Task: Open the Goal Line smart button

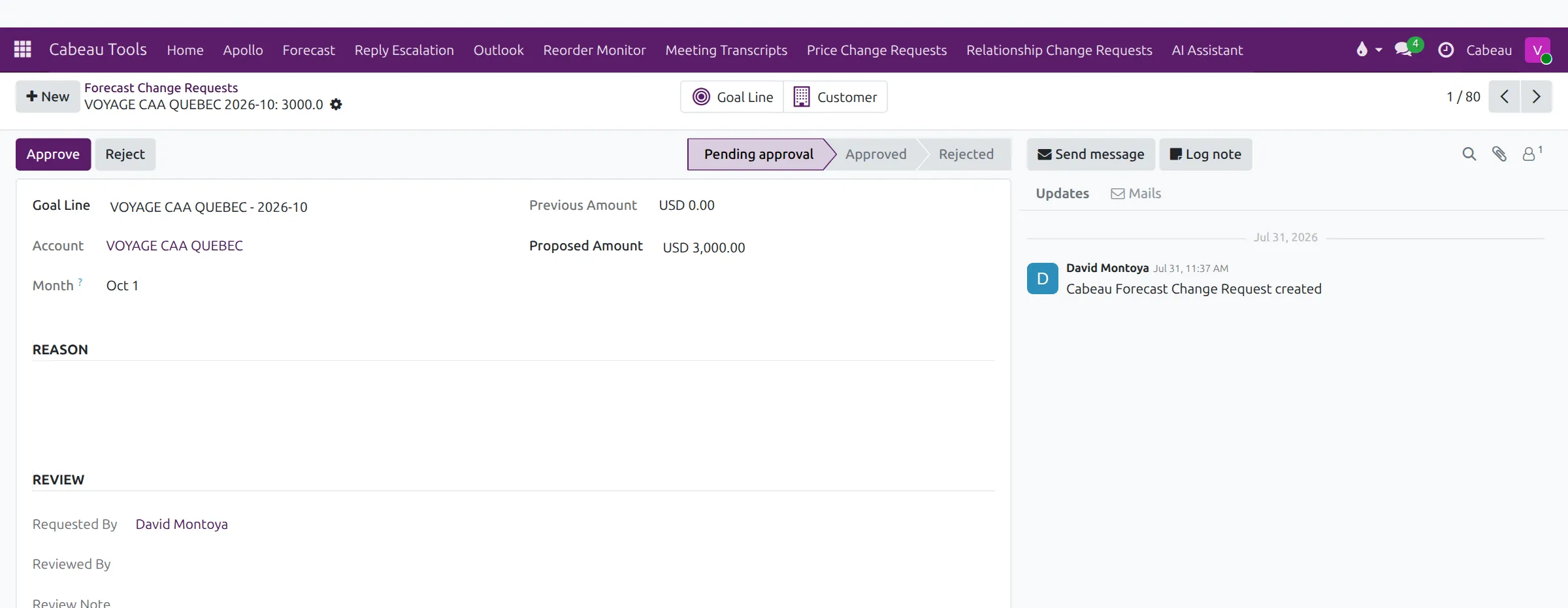Action: (x=732, y=97)
